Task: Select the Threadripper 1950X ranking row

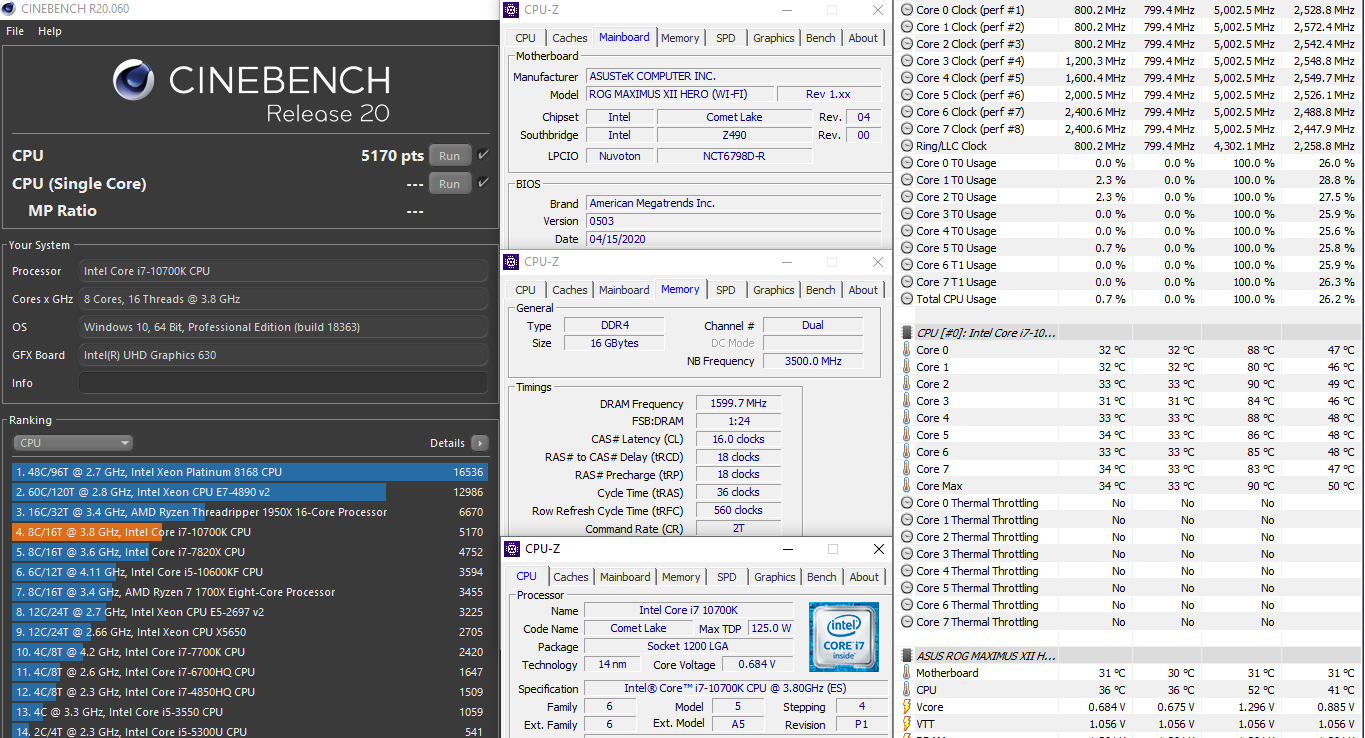Action: coord(250,512)
